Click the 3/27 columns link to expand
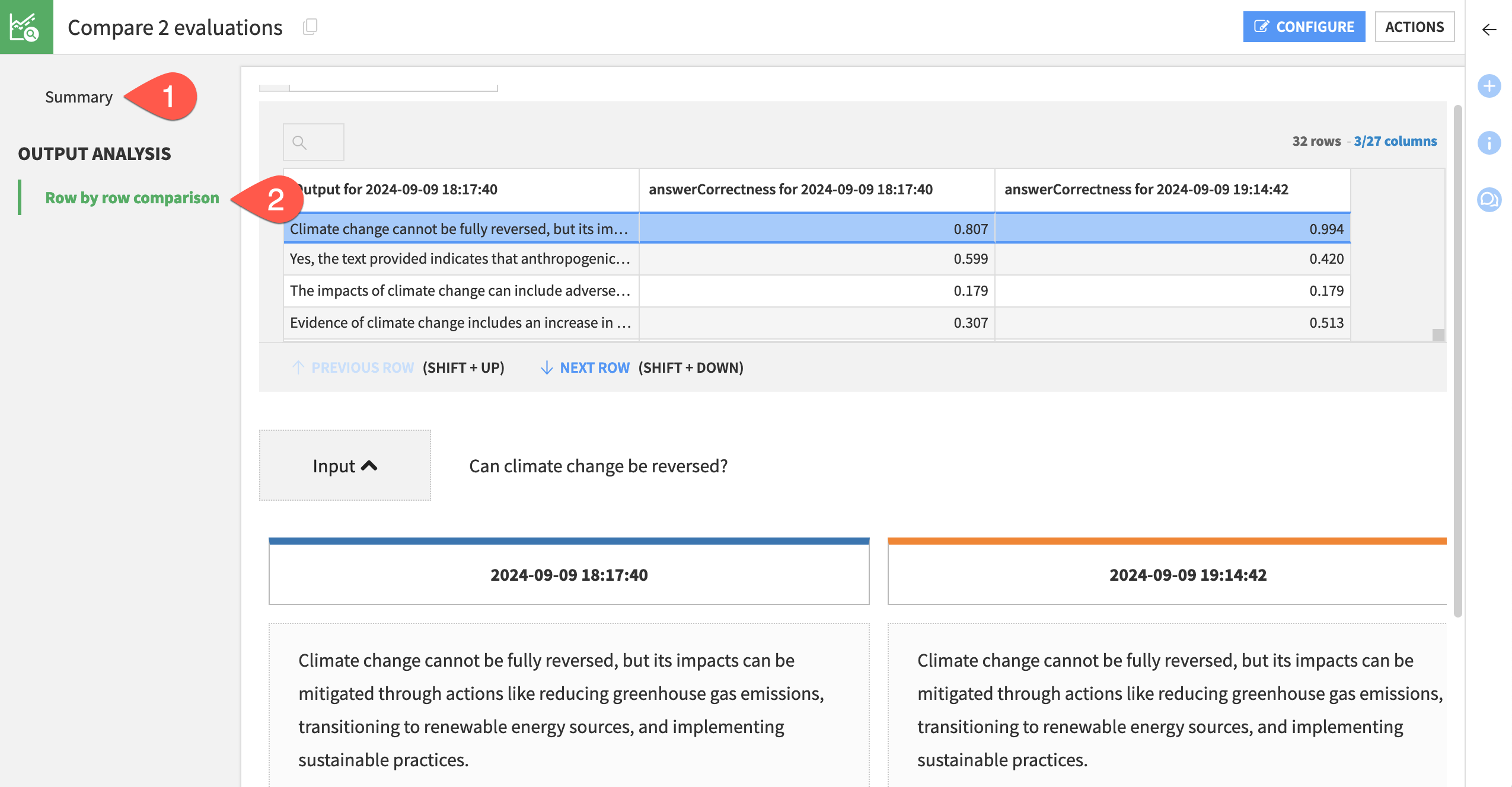Image resolution: width=1512 pixels, height=787 pixels. [x=1395, y=140]
